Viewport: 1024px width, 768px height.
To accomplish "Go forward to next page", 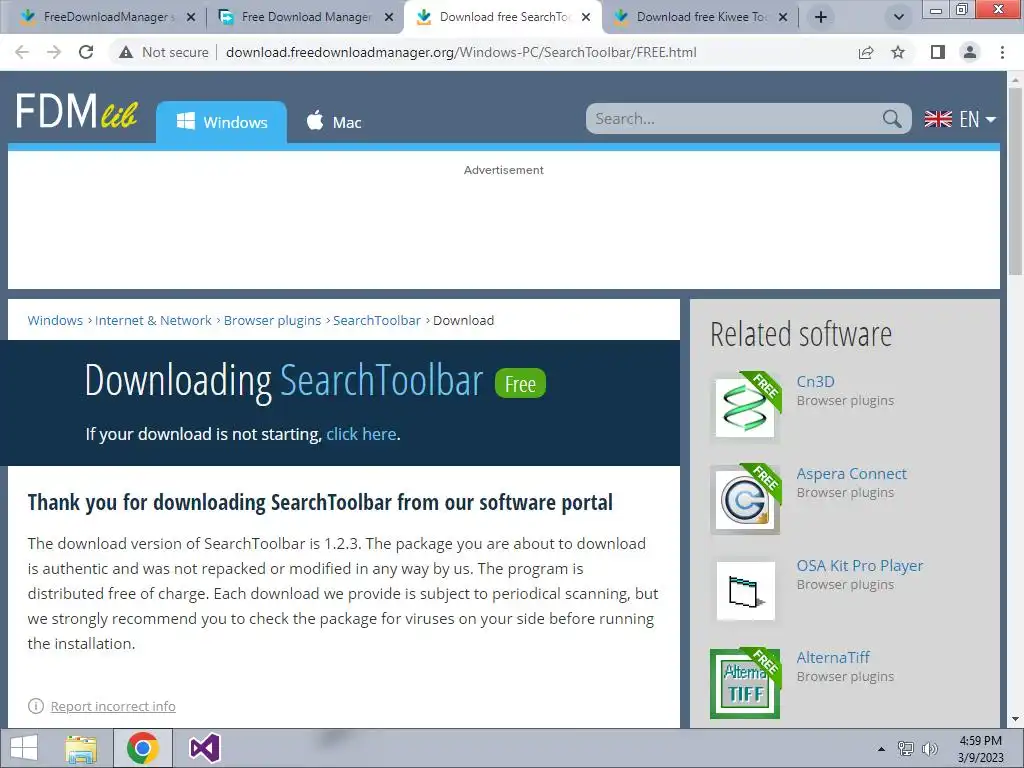I will [54, 52].
